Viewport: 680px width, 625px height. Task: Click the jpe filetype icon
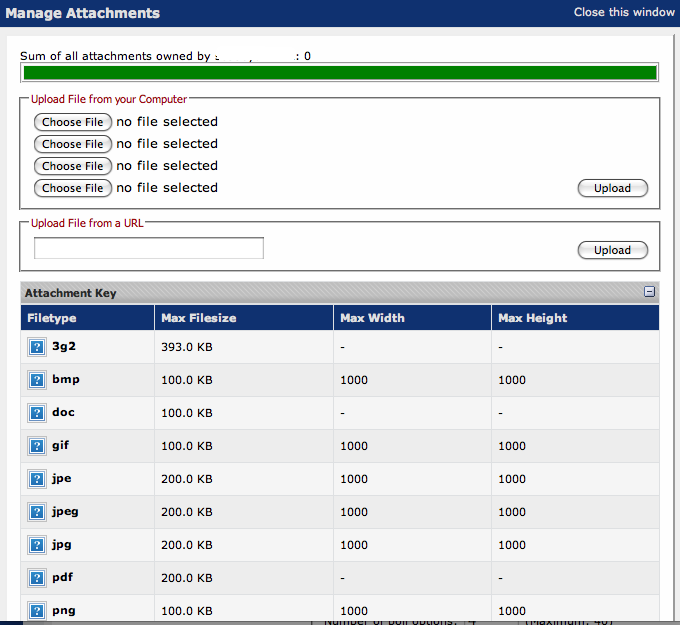click(37, 479)
